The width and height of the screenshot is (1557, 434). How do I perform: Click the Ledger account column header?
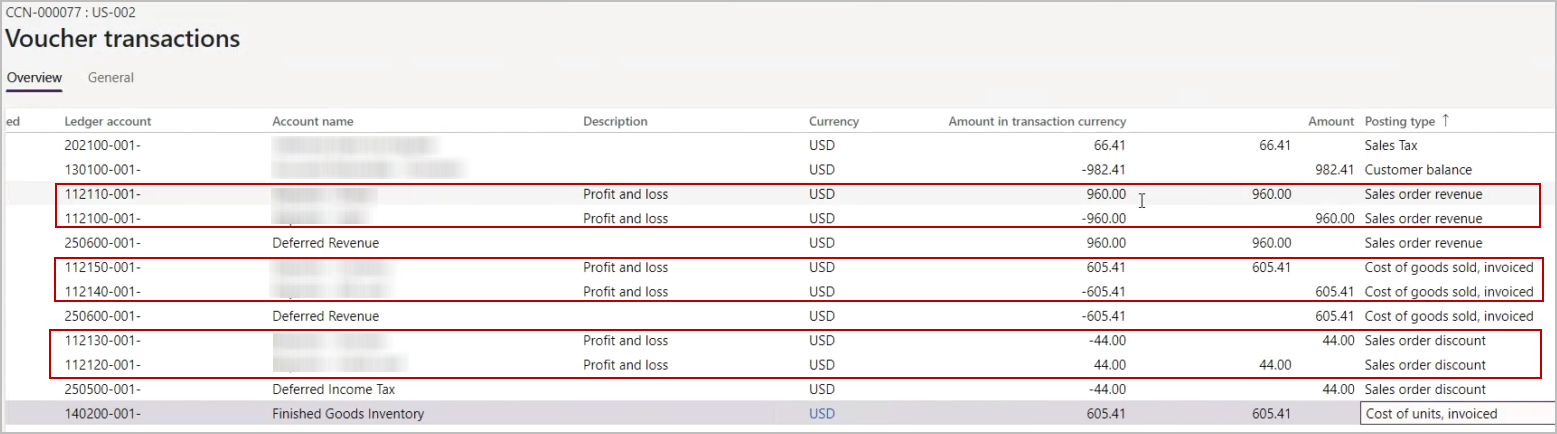click(x=108, y=122)
